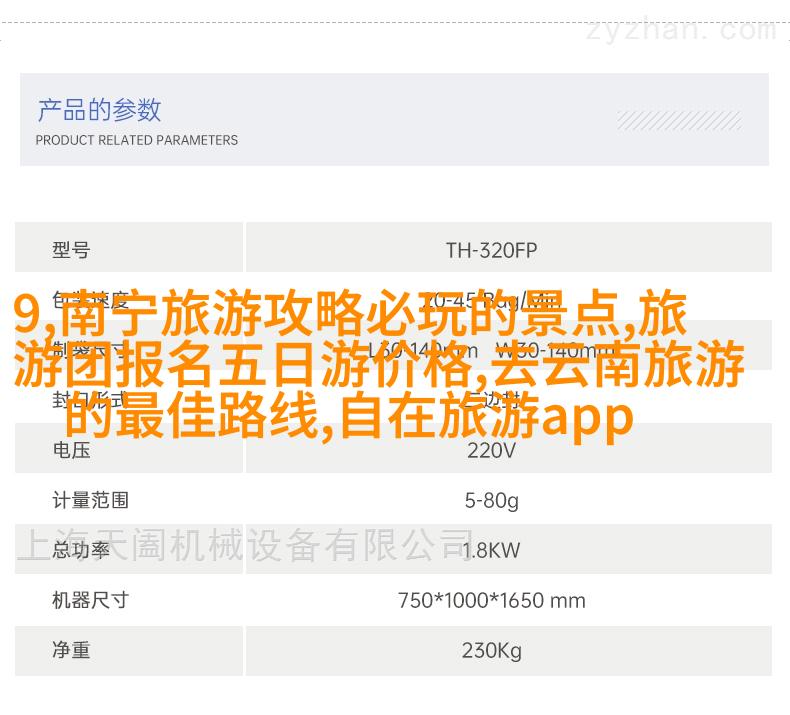Select the 净重 row label
This screenshot has height=715, width=790.
point(71,650)
